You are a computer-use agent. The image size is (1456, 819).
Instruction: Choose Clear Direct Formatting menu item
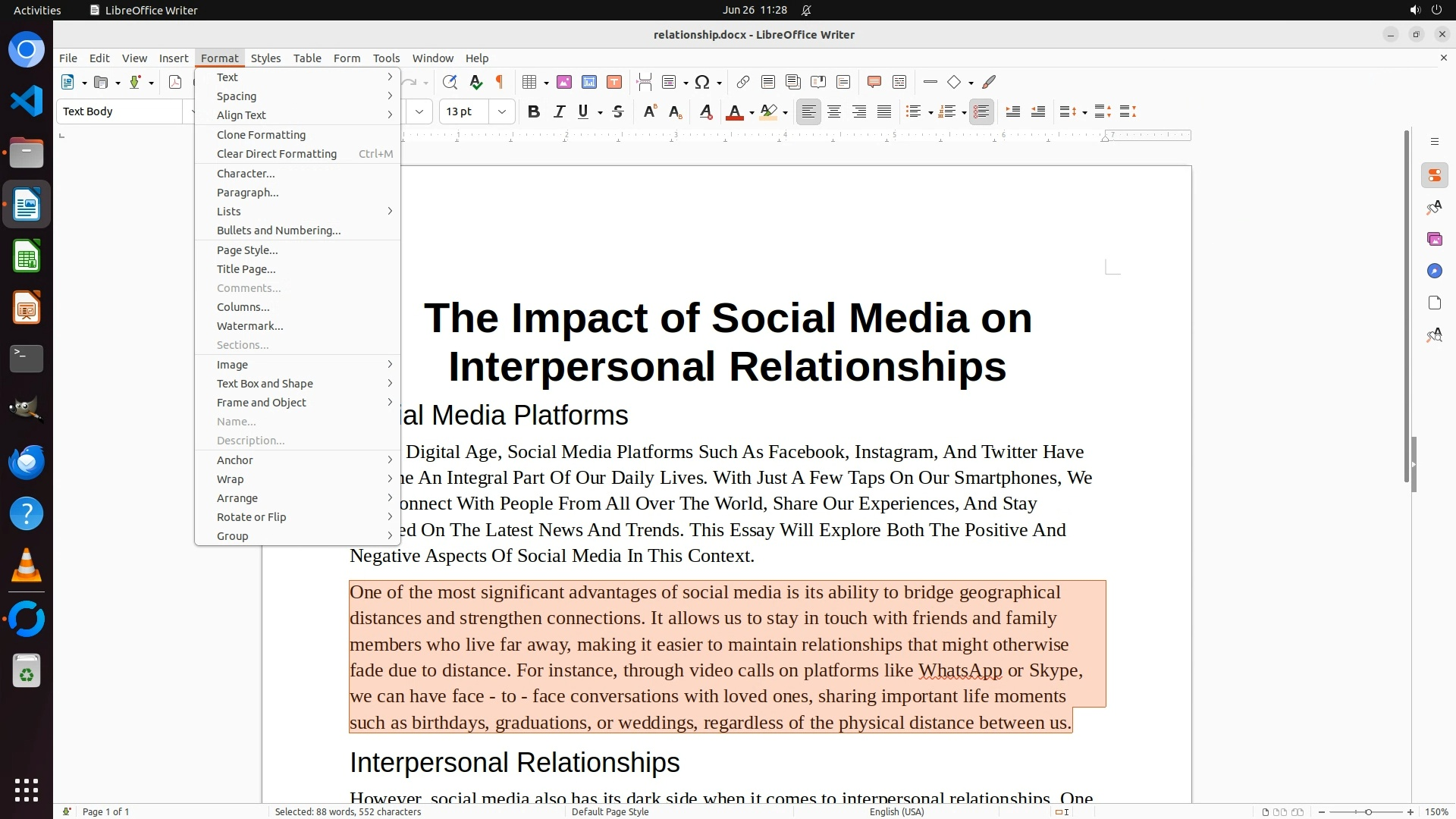coord(277,154)
